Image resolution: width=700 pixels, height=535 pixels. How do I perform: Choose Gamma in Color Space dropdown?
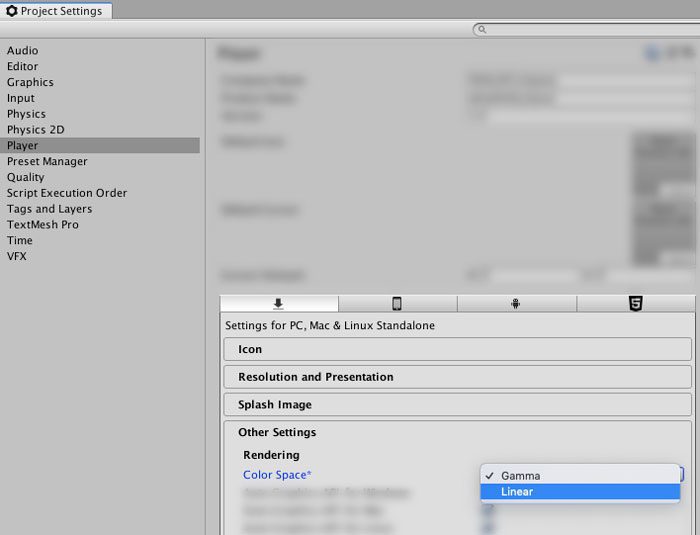[x=580, y=476]
